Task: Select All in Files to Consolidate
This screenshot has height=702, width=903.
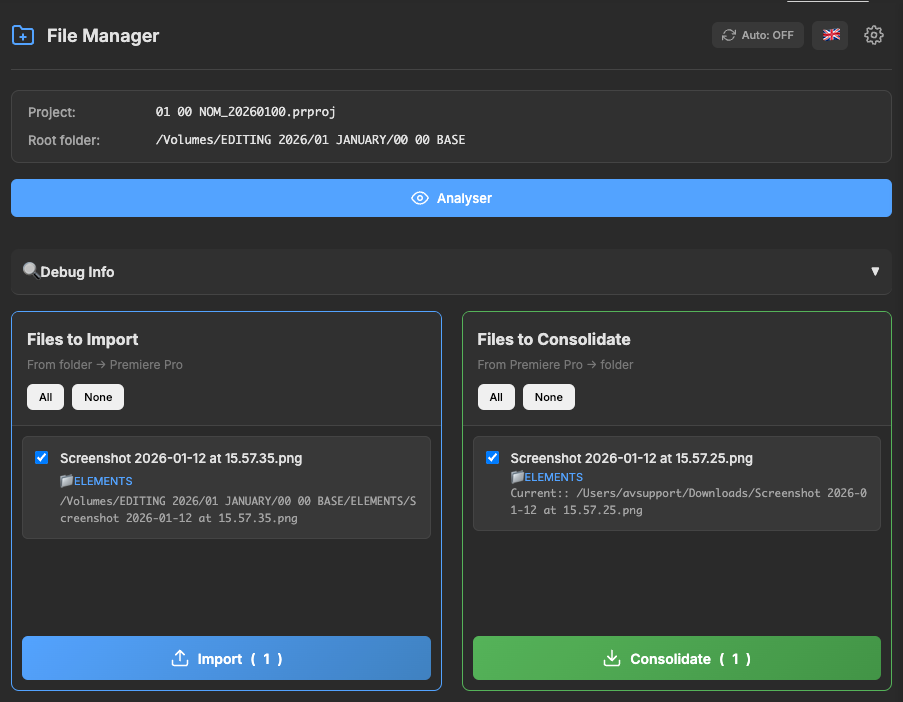Action: tap(496, 397)
